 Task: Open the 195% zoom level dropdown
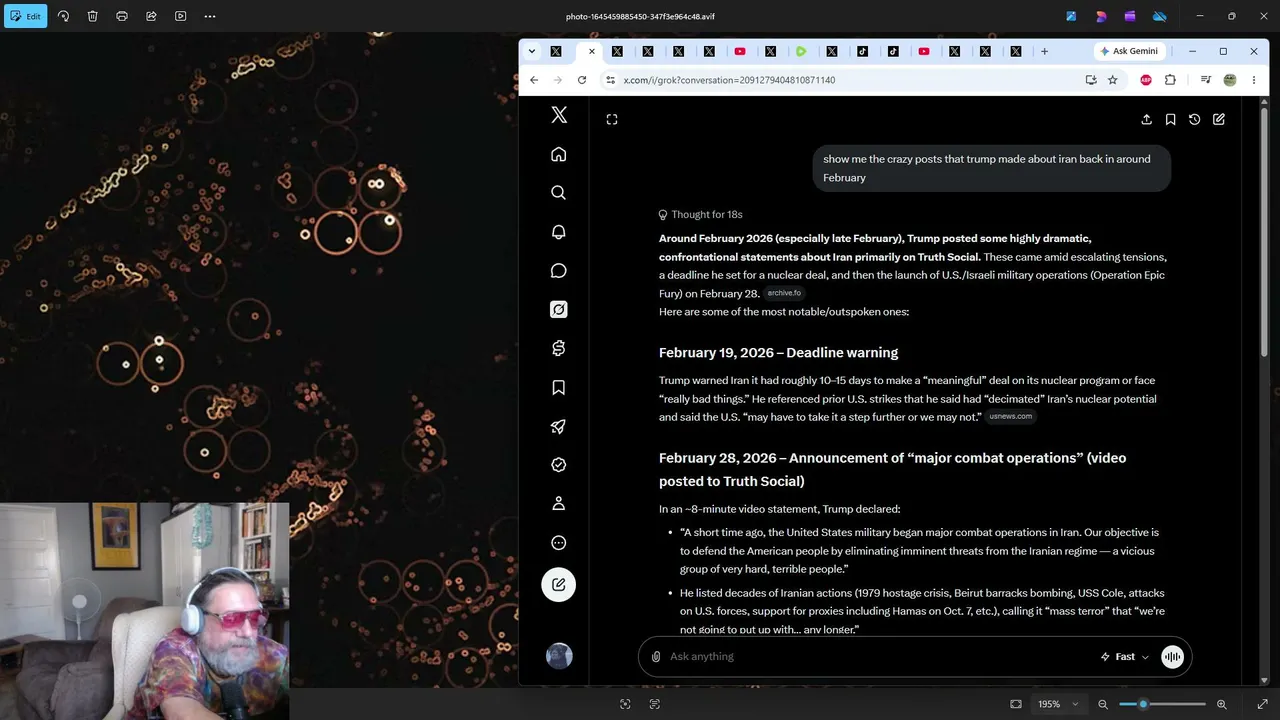1060,704
